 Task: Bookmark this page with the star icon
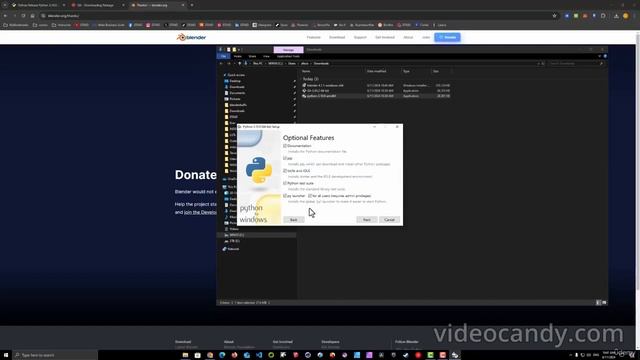click(554, 16)
